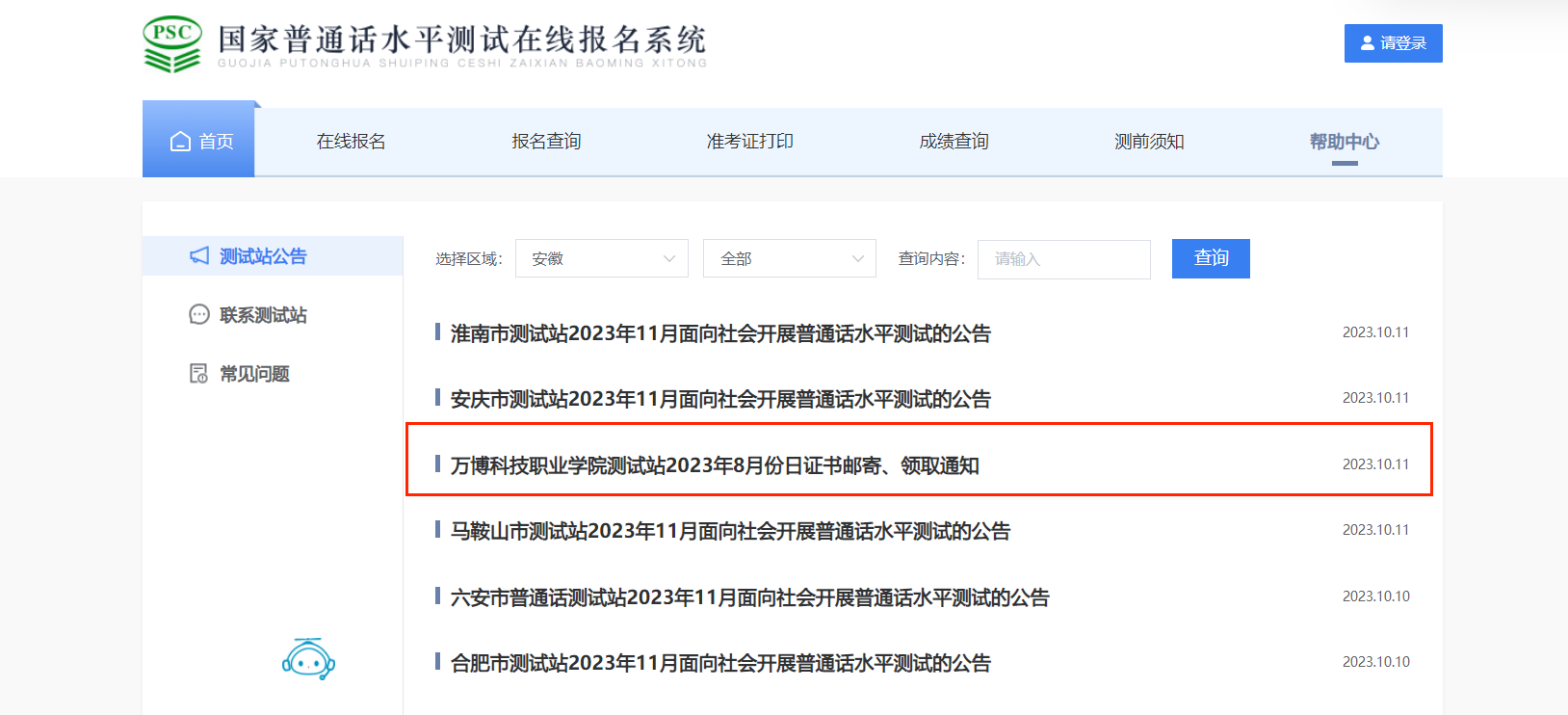Expand the 全部 city dropdown
Screen dimensions: 1568x715
click(x=790, y=258)
